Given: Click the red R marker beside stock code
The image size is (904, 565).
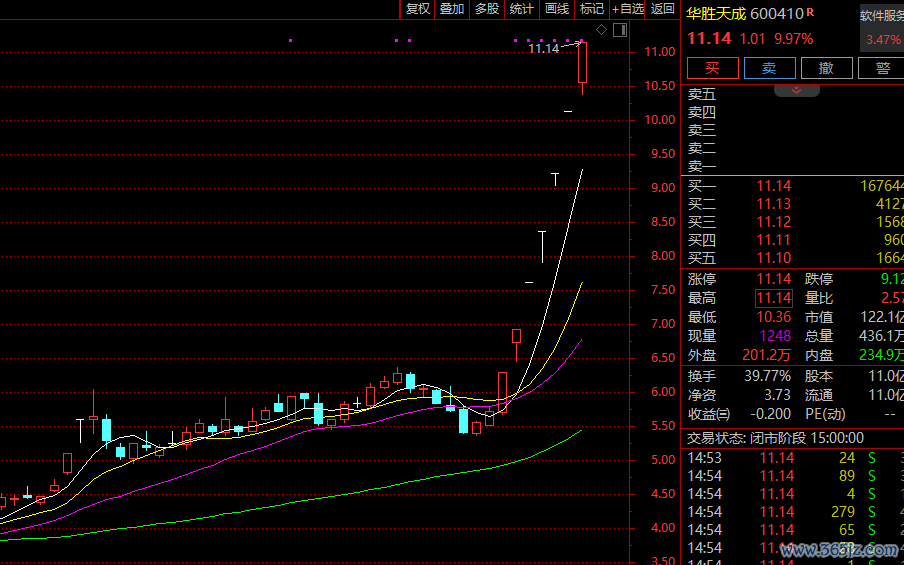Looking at the screenshot, I should coord(810,11).
